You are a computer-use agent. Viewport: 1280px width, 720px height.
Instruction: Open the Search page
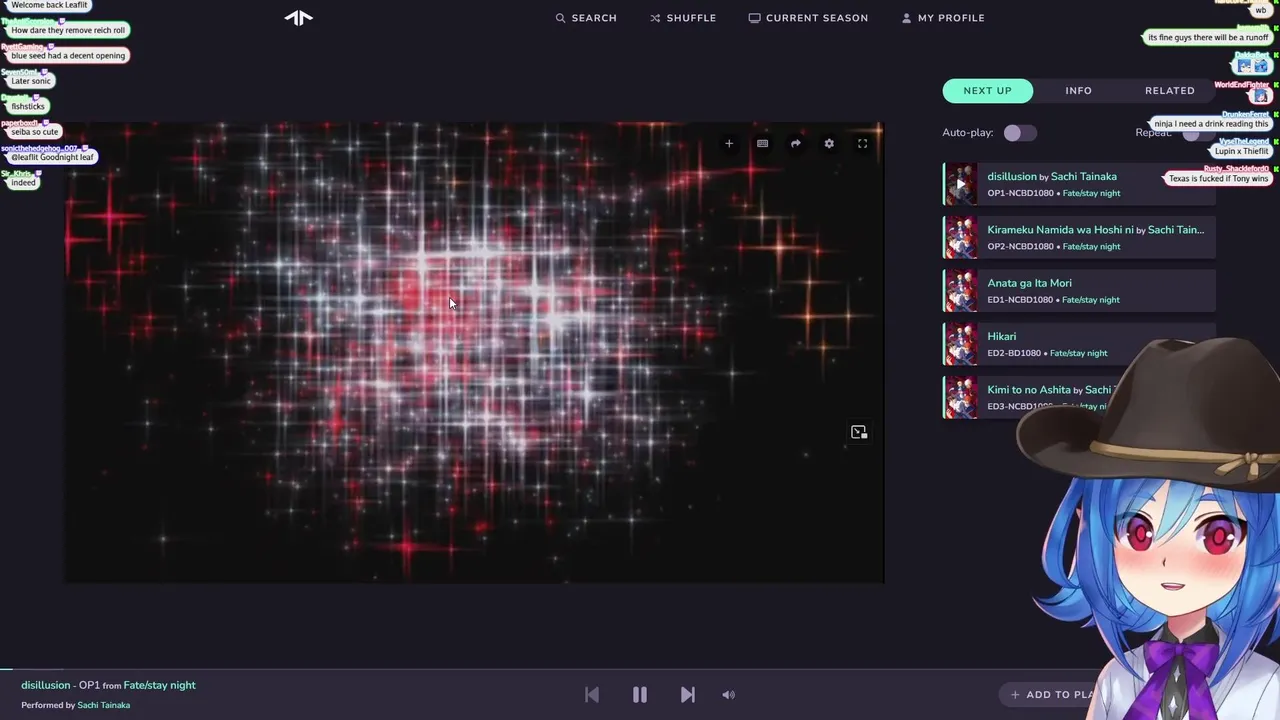click(x=586, y=18)
